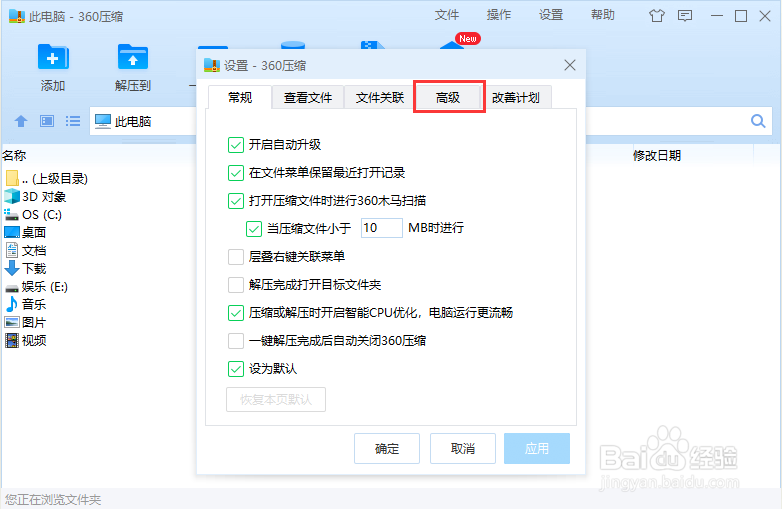
Task: Switch to the 改善计划 tab
Action: coord(516,97)
